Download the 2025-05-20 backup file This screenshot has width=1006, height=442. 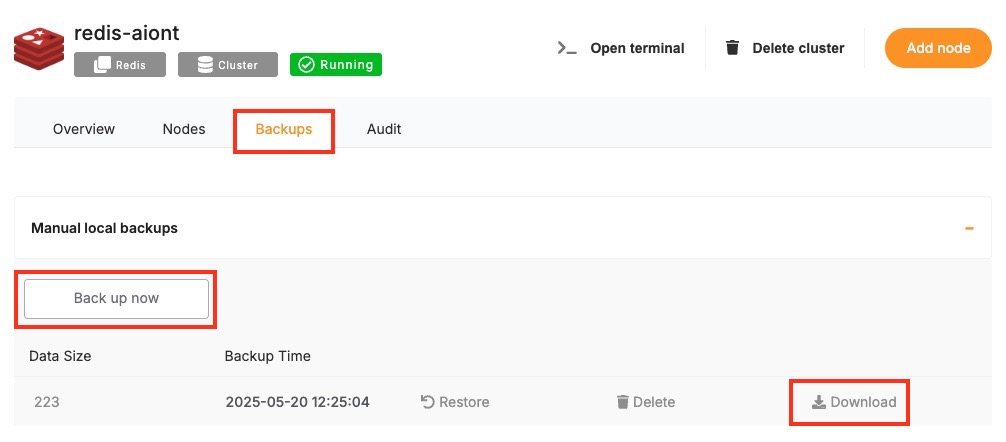point(853,402)
